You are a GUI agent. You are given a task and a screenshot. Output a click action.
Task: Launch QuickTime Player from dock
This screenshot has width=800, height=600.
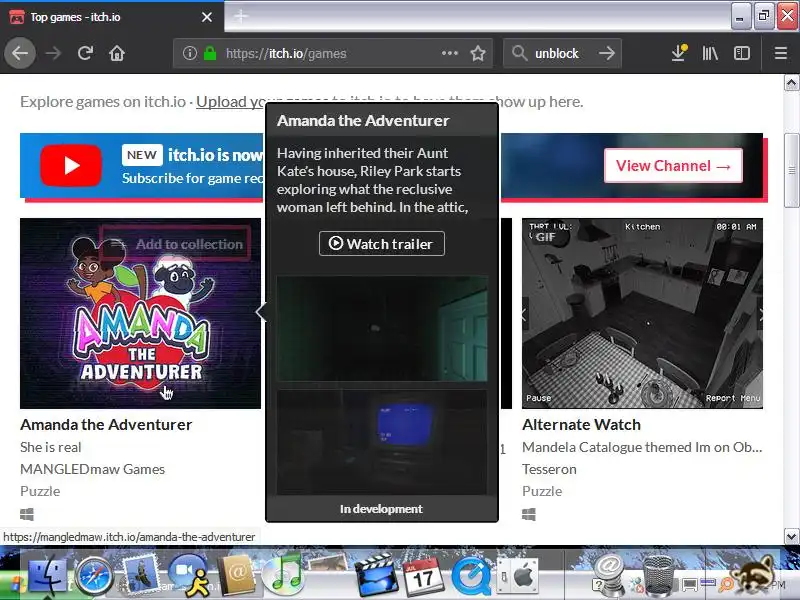pyautogui.click(x=471, y=576)
